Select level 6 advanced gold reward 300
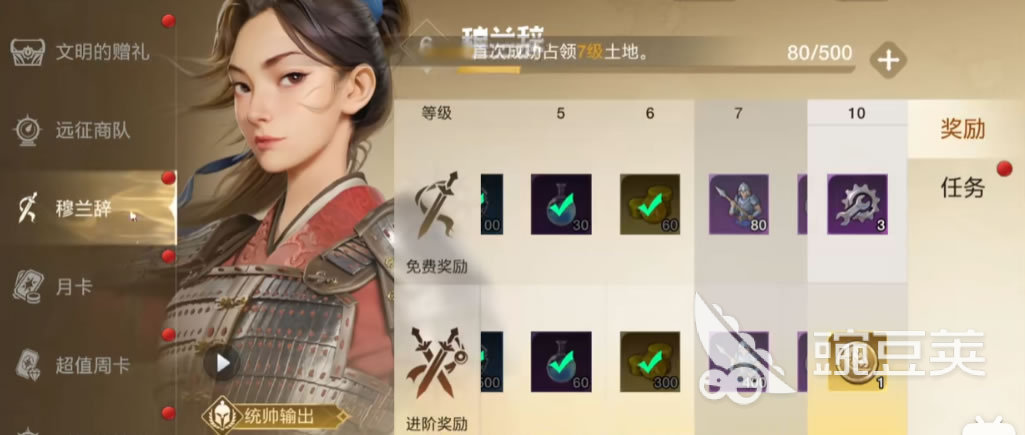This screenshot has width=1025, height=435. 650,362
